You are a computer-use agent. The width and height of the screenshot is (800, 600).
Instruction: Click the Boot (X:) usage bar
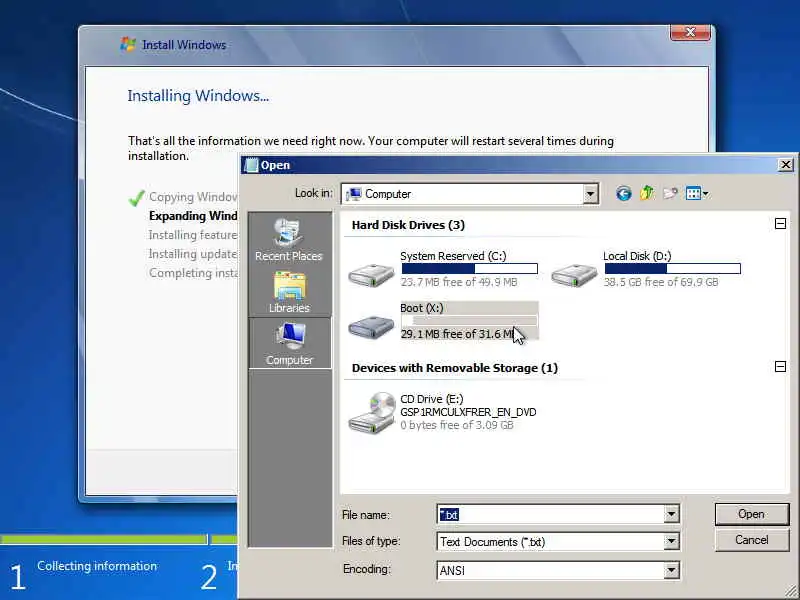click(469, 320)
